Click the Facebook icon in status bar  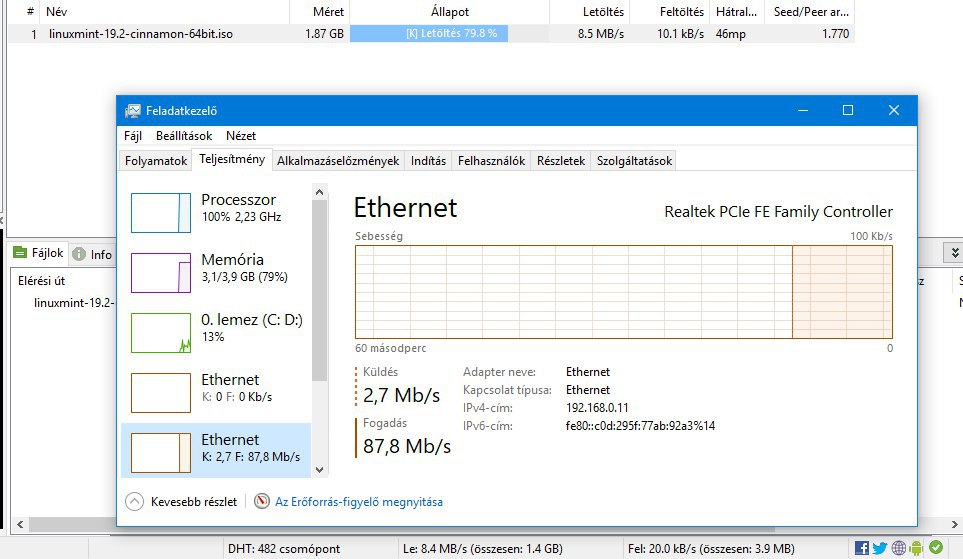click(x=862, y=548)
